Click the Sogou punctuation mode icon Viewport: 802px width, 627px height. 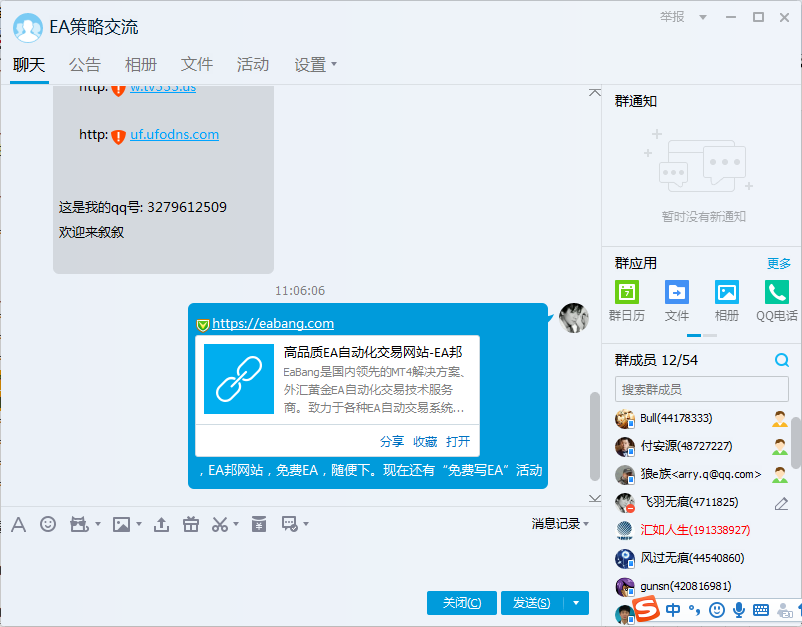click(x=694, y=610)
